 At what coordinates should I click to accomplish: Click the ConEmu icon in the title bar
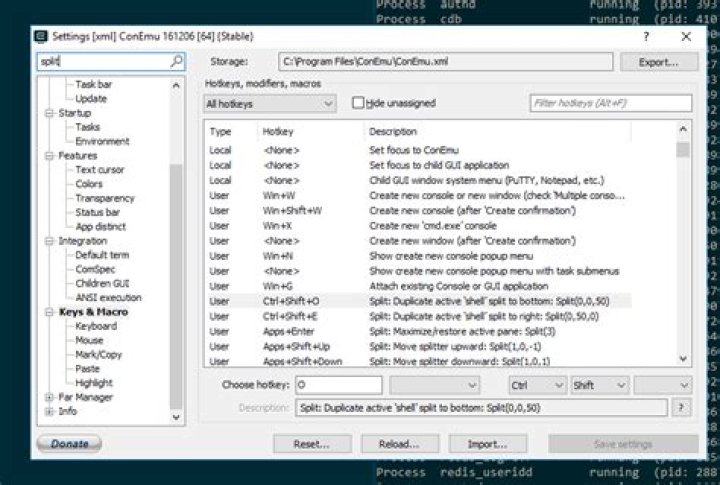41,36
